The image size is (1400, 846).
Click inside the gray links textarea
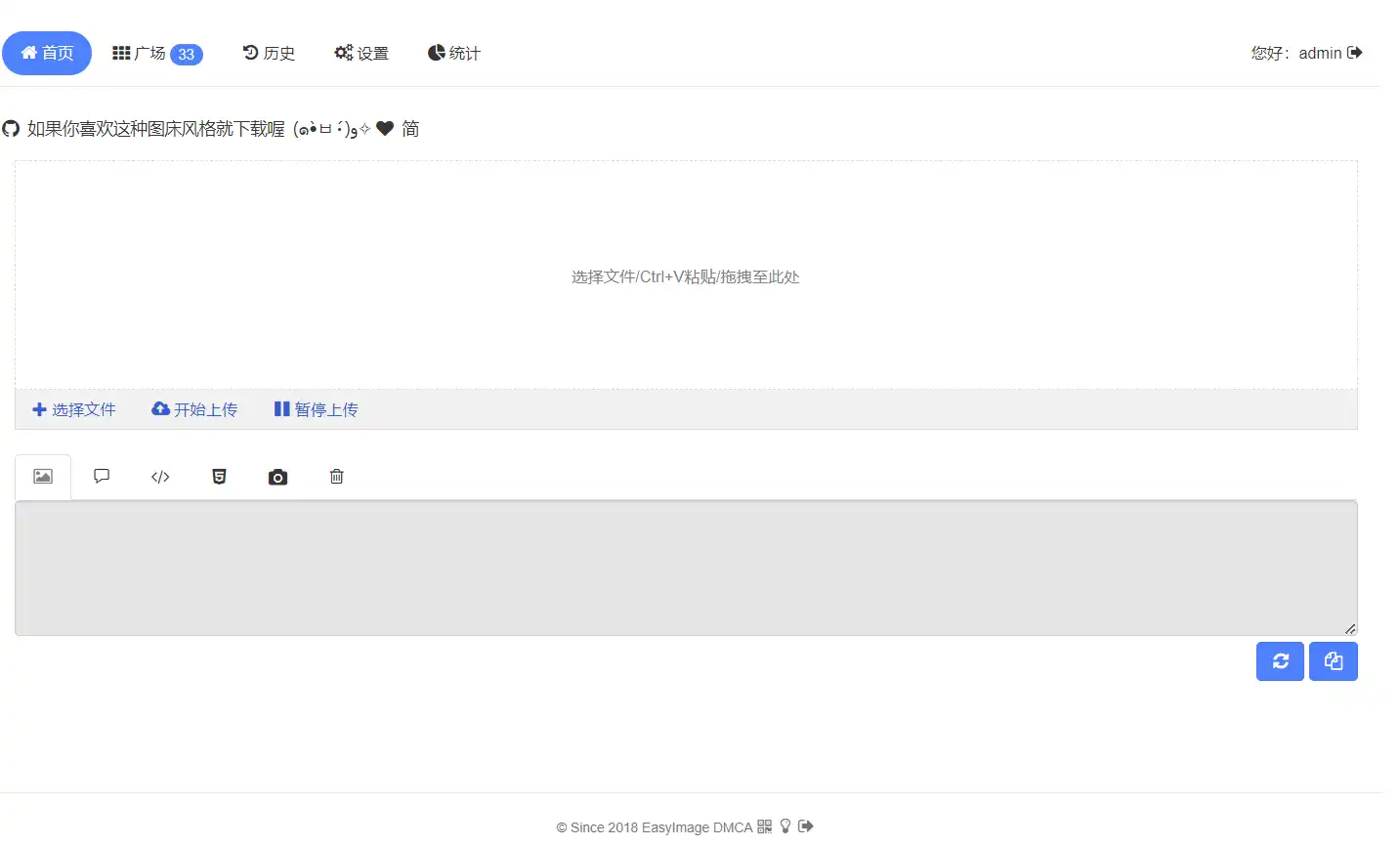(684, 568)
